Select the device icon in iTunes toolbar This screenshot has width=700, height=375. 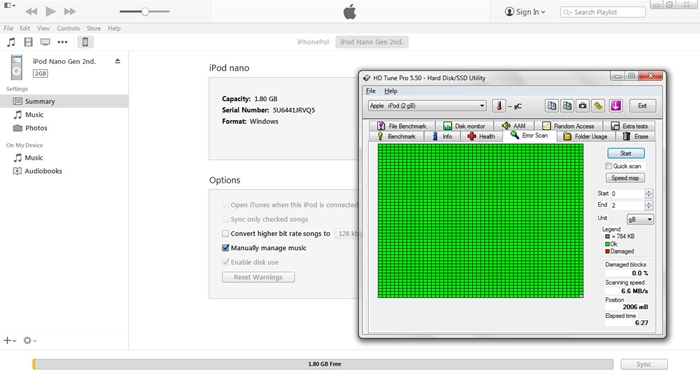pyautogui.click(x=85, y=42)
